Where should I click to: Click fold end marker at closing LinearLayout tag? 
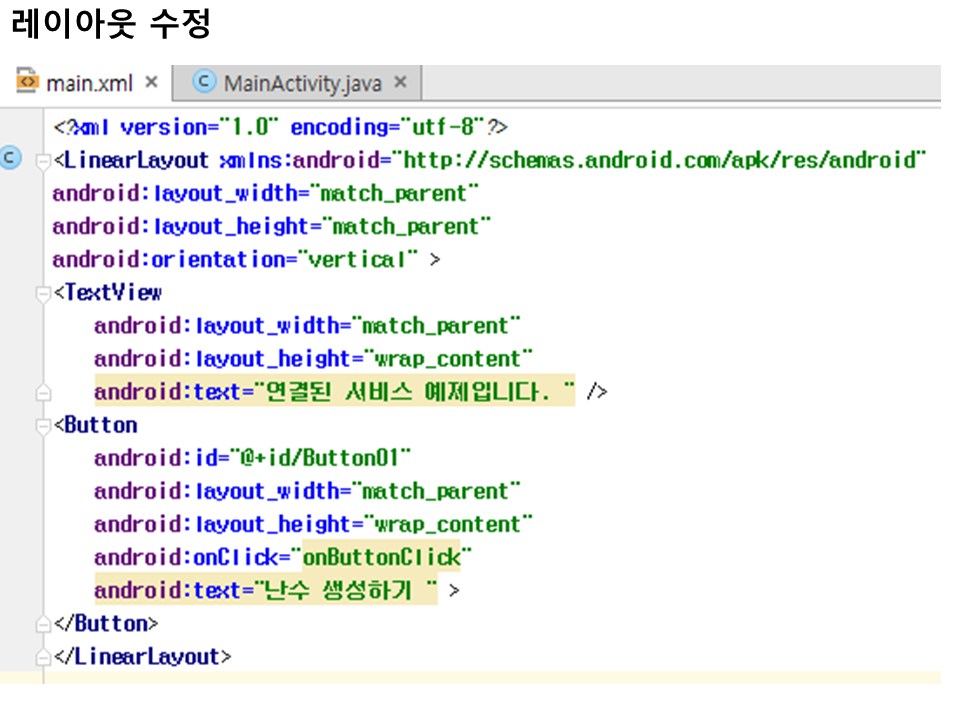pyautogui.click(x=43, y=658)
